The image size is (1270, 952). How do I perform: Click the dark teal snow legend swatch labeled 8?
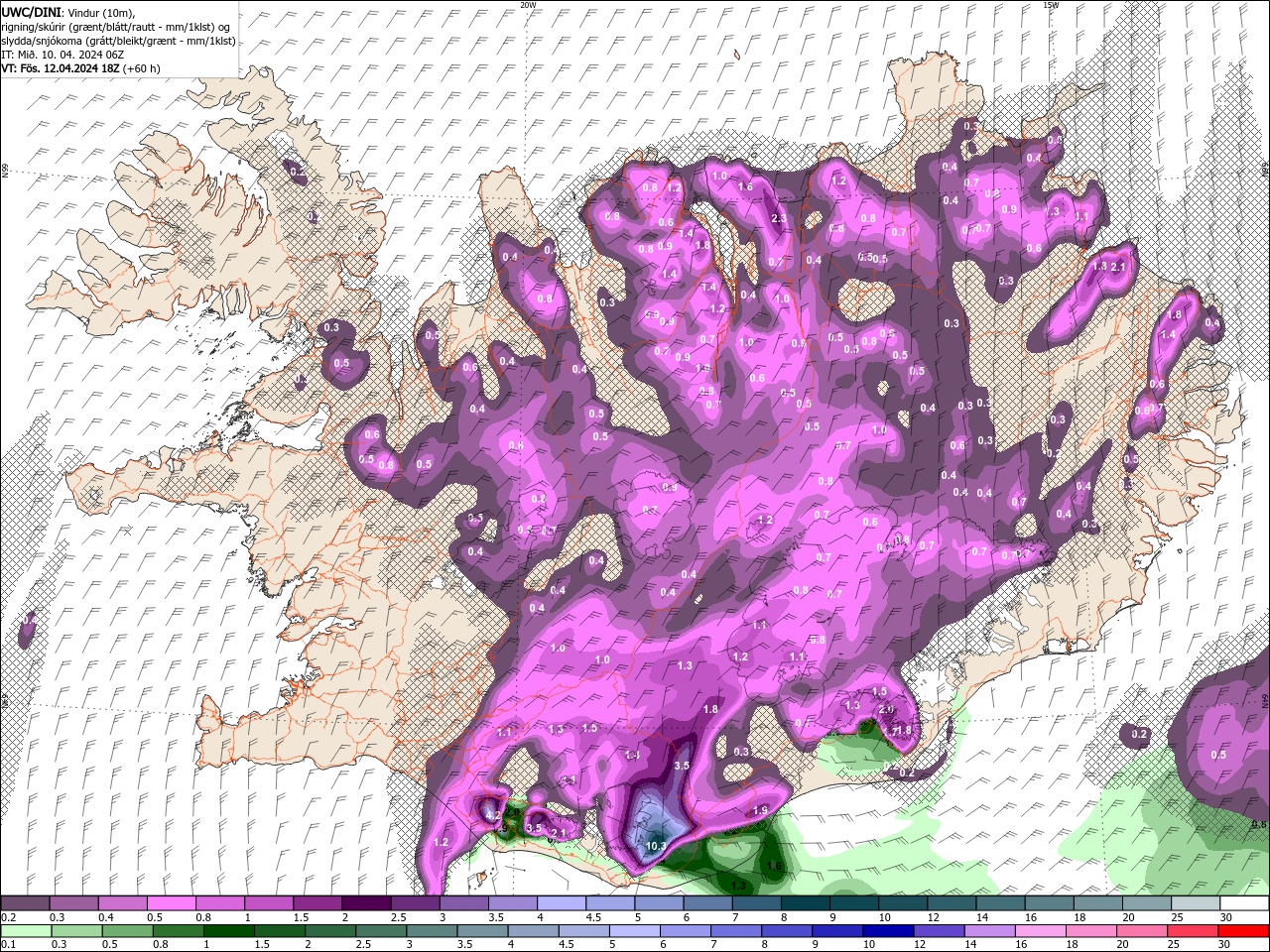806,903
